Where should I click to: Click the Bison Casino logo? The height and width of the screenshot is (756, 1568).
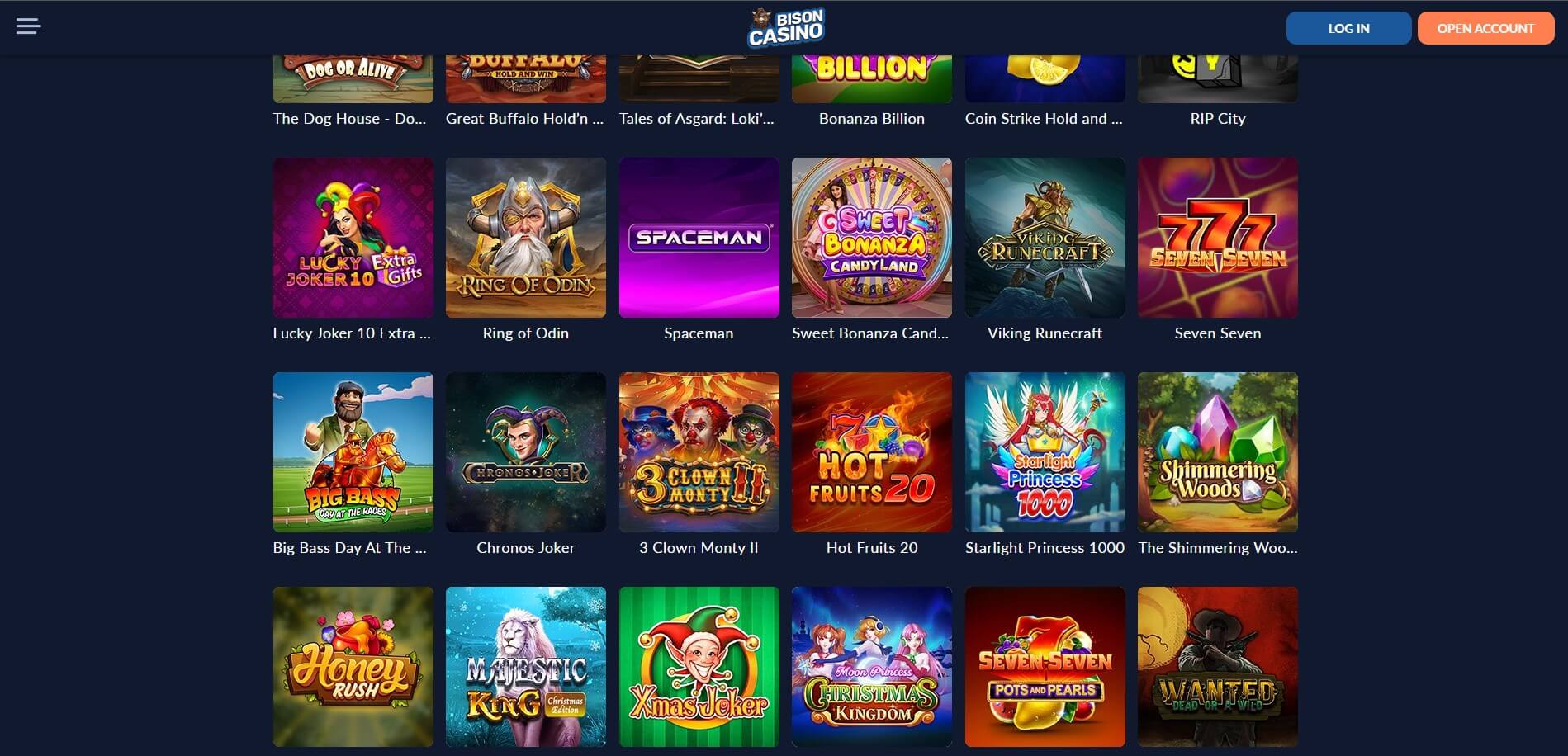click(786, 28)
